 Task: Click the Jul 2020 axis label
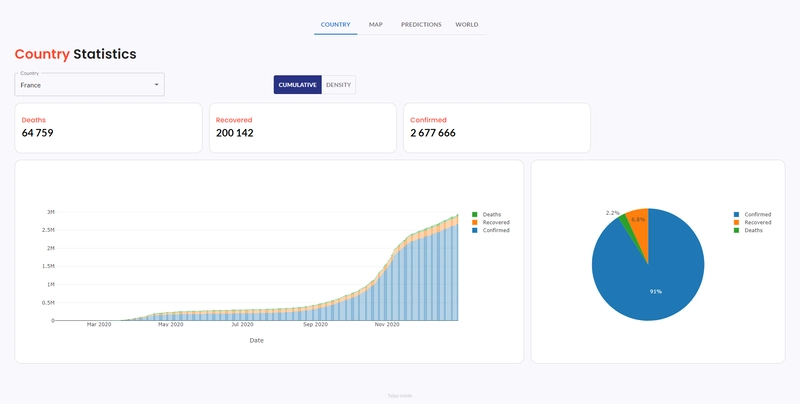click(x=242, y=324)
